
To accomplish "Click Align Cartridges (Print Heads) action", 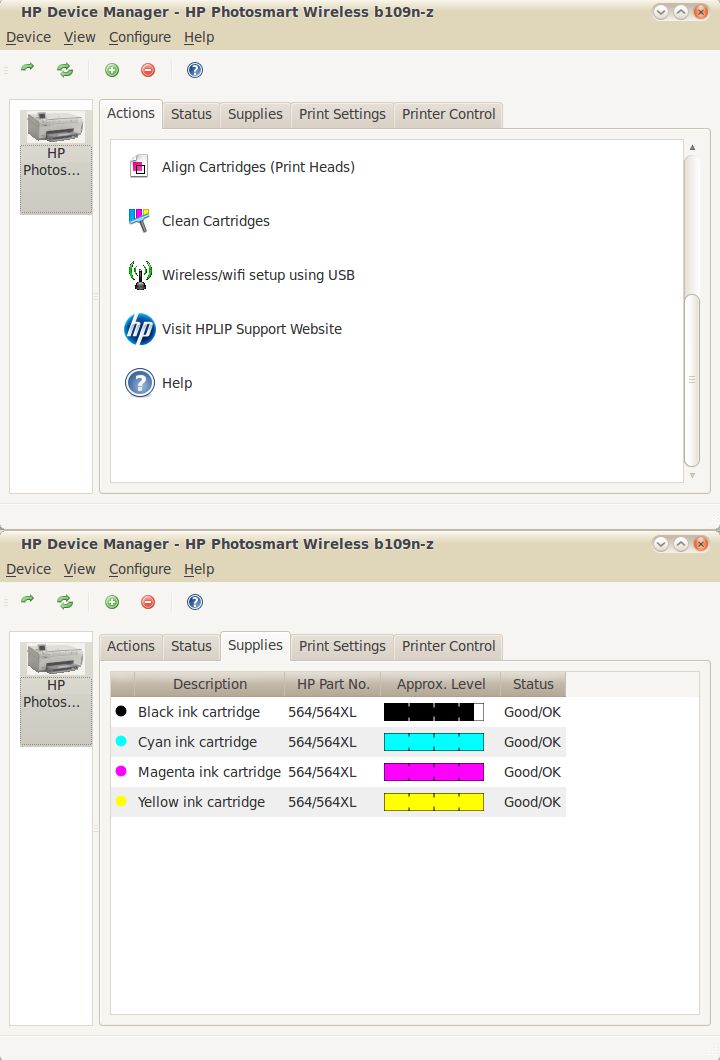I will pyautogui.click(x=258, y=167).
